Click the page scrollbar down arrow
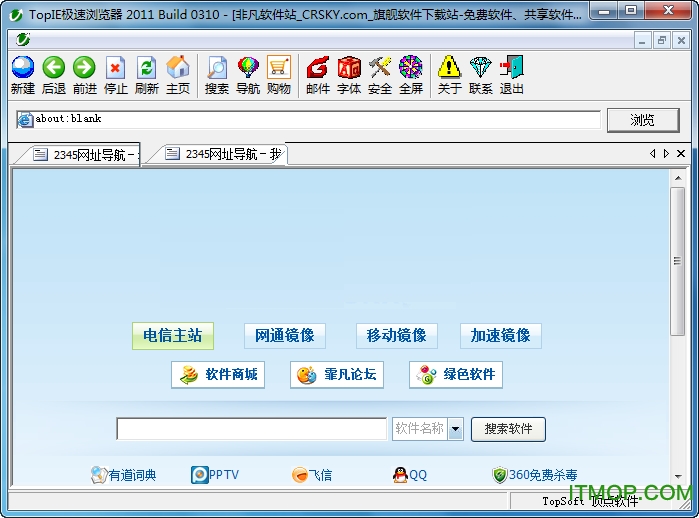This screenshot has height=518, width=699. 678,477
